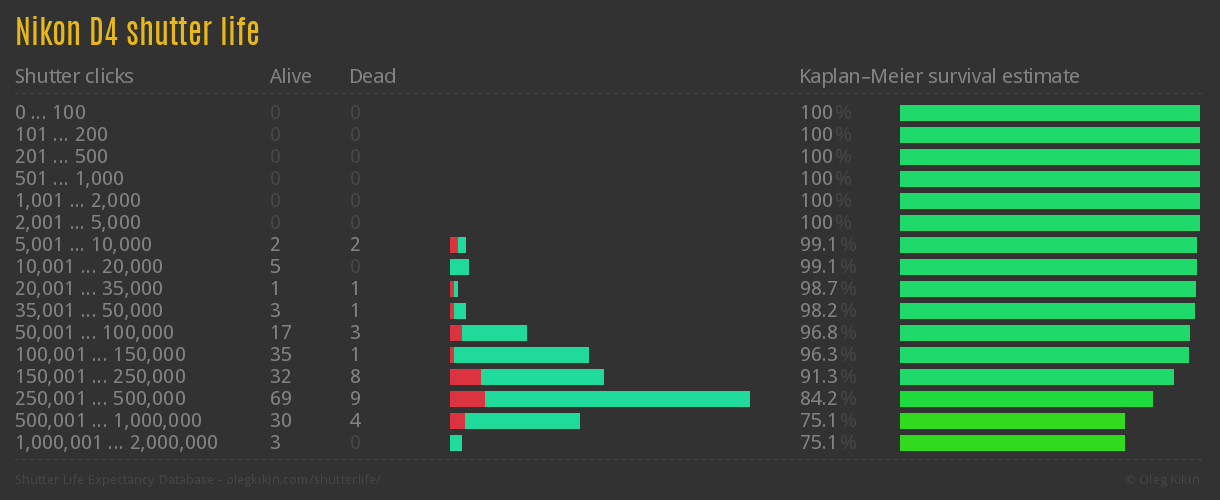The height and width of the screenshot is (500, 1220).
Task: Select the 0 … 100 row label
Action: [50, 113]
